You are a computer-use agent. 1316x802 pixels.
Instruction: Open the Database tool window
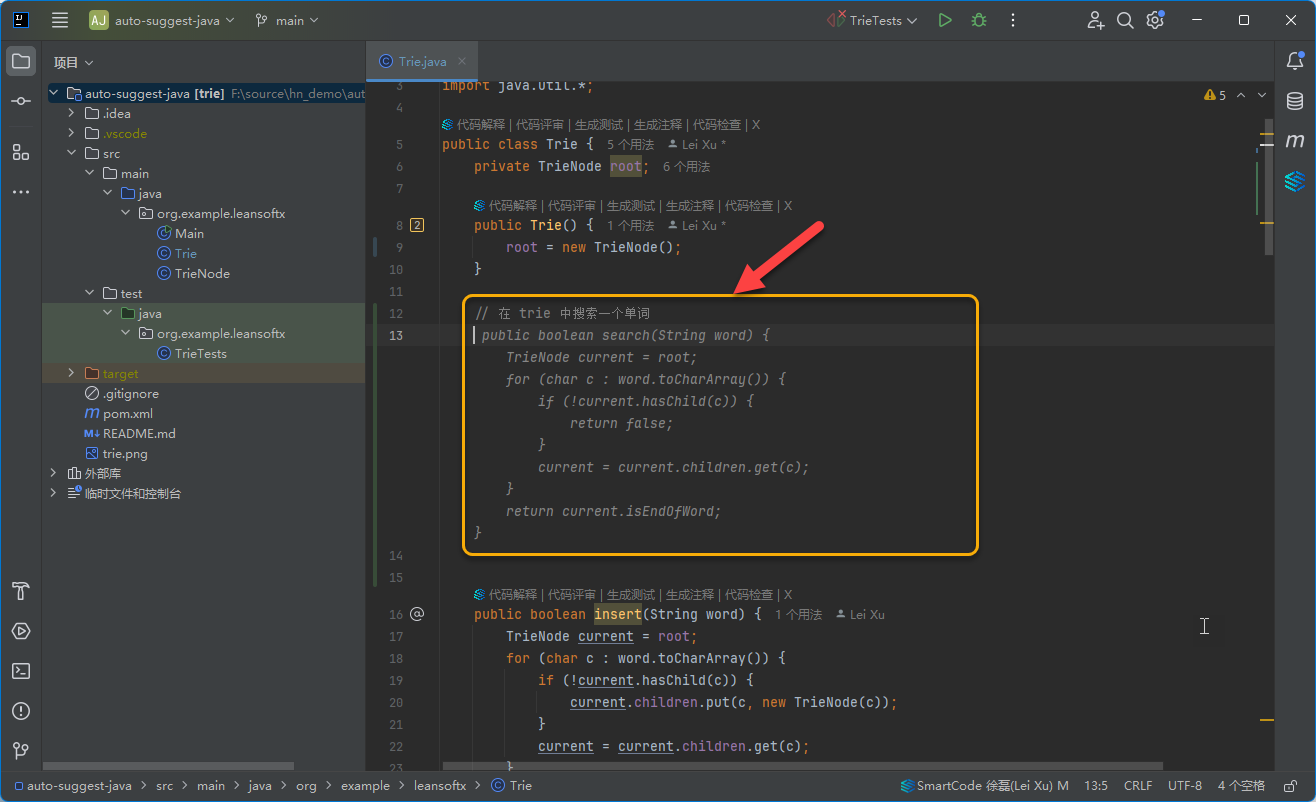(x=1295, y=101)
